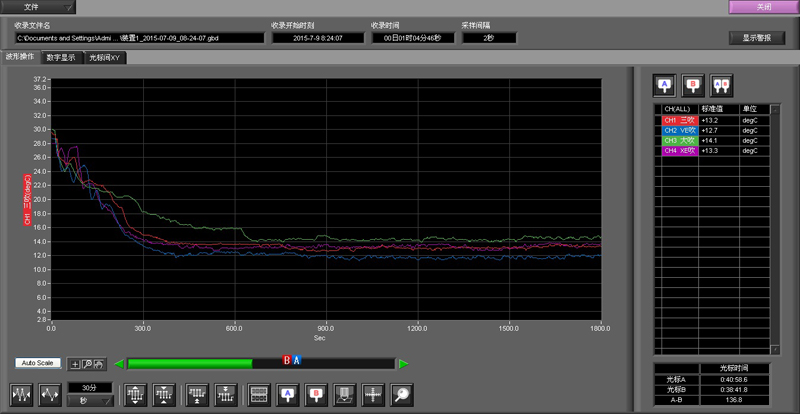This screenshot has width=800, height=414.
Task: Click the 光标B time value 0:38:41.8
Action: click(x=735, y=389)
